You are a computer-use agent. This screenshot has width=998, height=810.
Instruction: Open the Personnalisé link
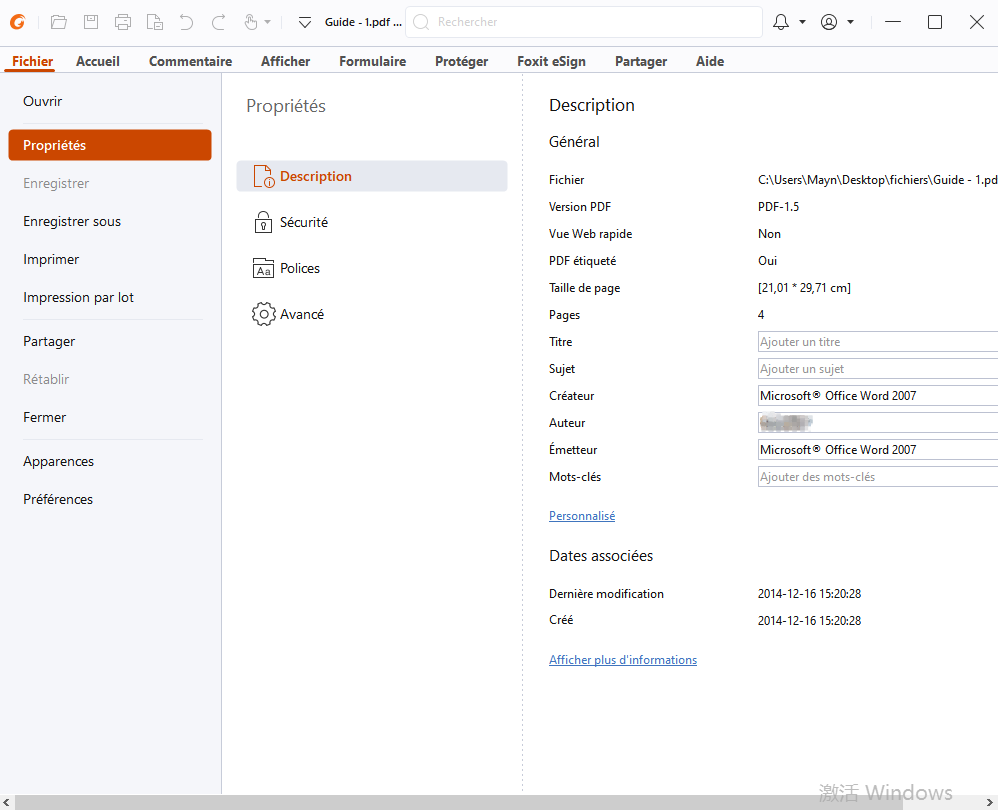(582, 516)
